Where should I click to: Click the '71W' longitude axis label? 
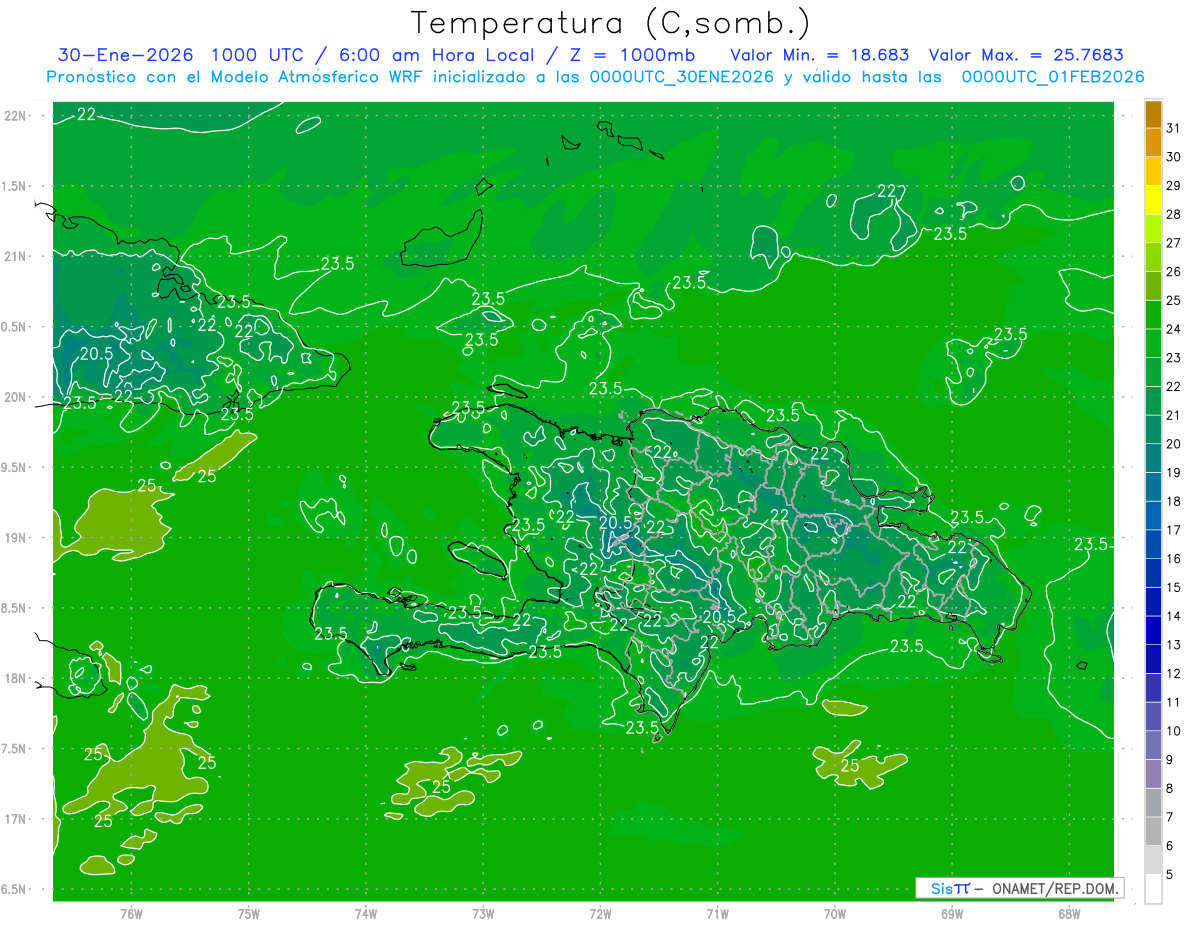coord(717,914)
